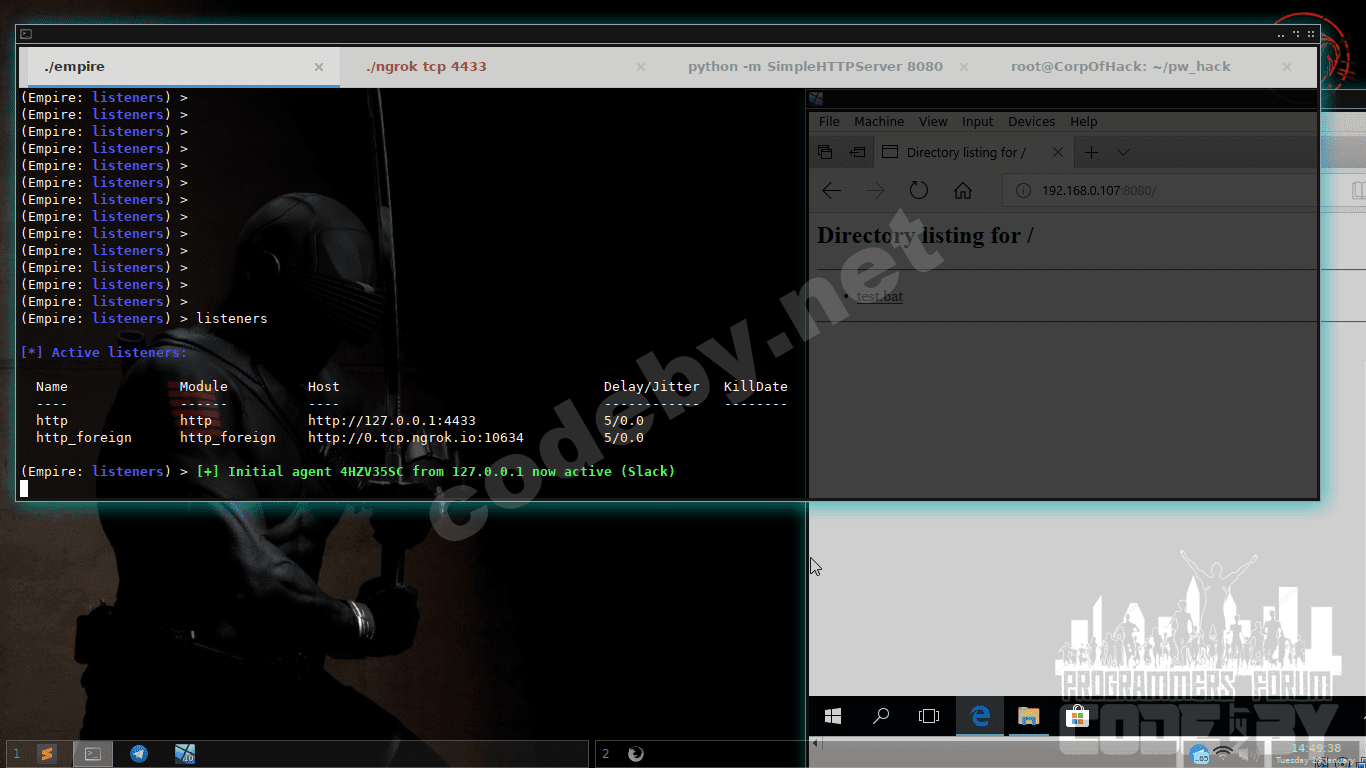Click the Name column header in the listeners table
This screenshot has height=768, width=1366.
pyautogui.click(x=52, y=387)
